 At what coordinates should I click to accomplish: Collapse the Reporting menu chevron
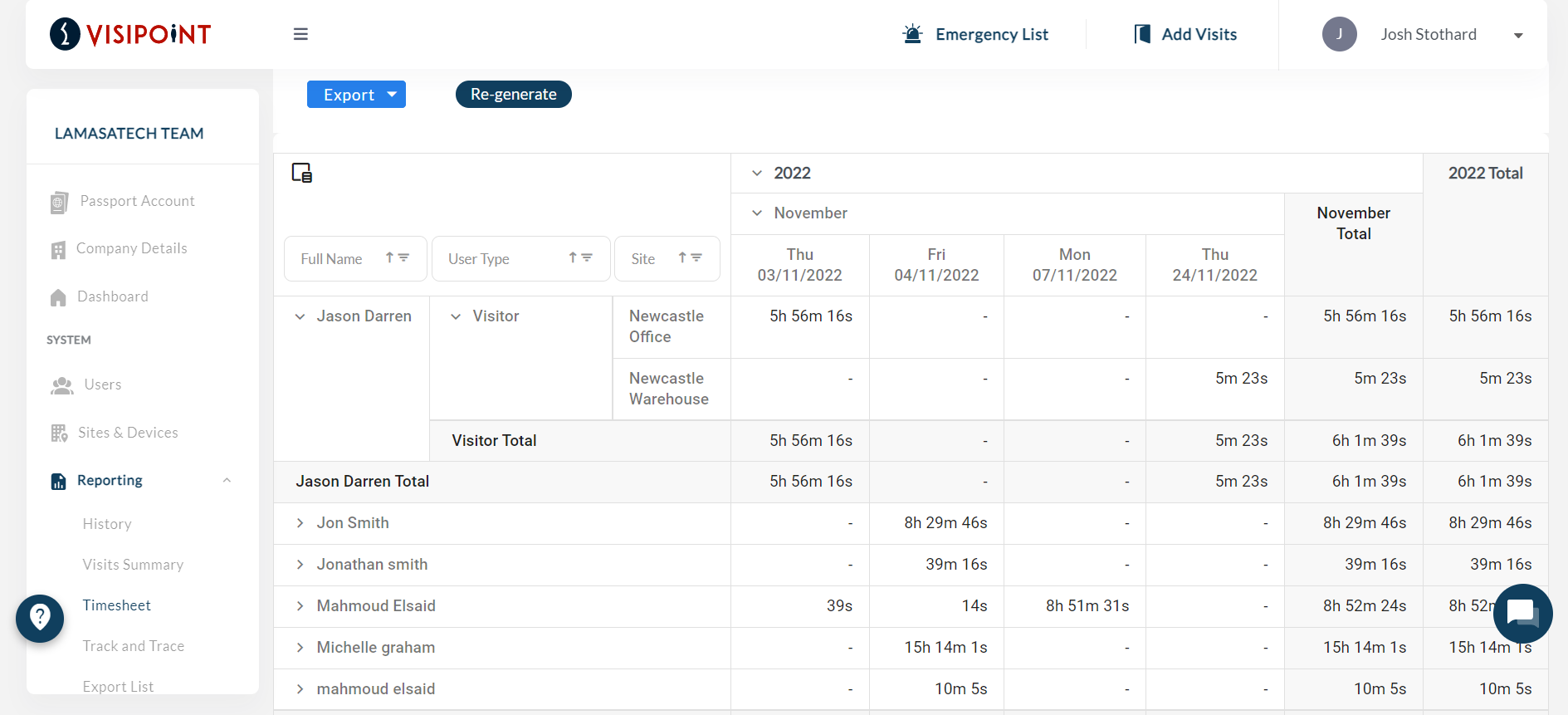point(227,481)
